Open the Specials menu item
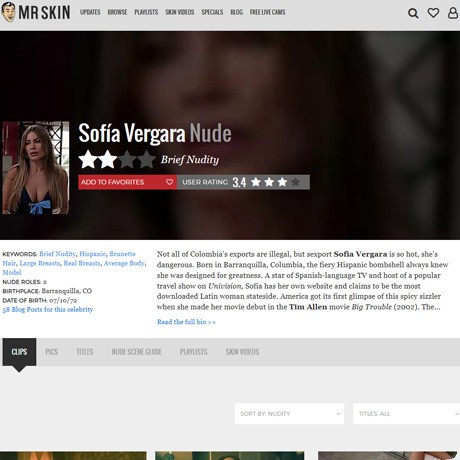Screen dimensions: 460x460 pos(212,12)
